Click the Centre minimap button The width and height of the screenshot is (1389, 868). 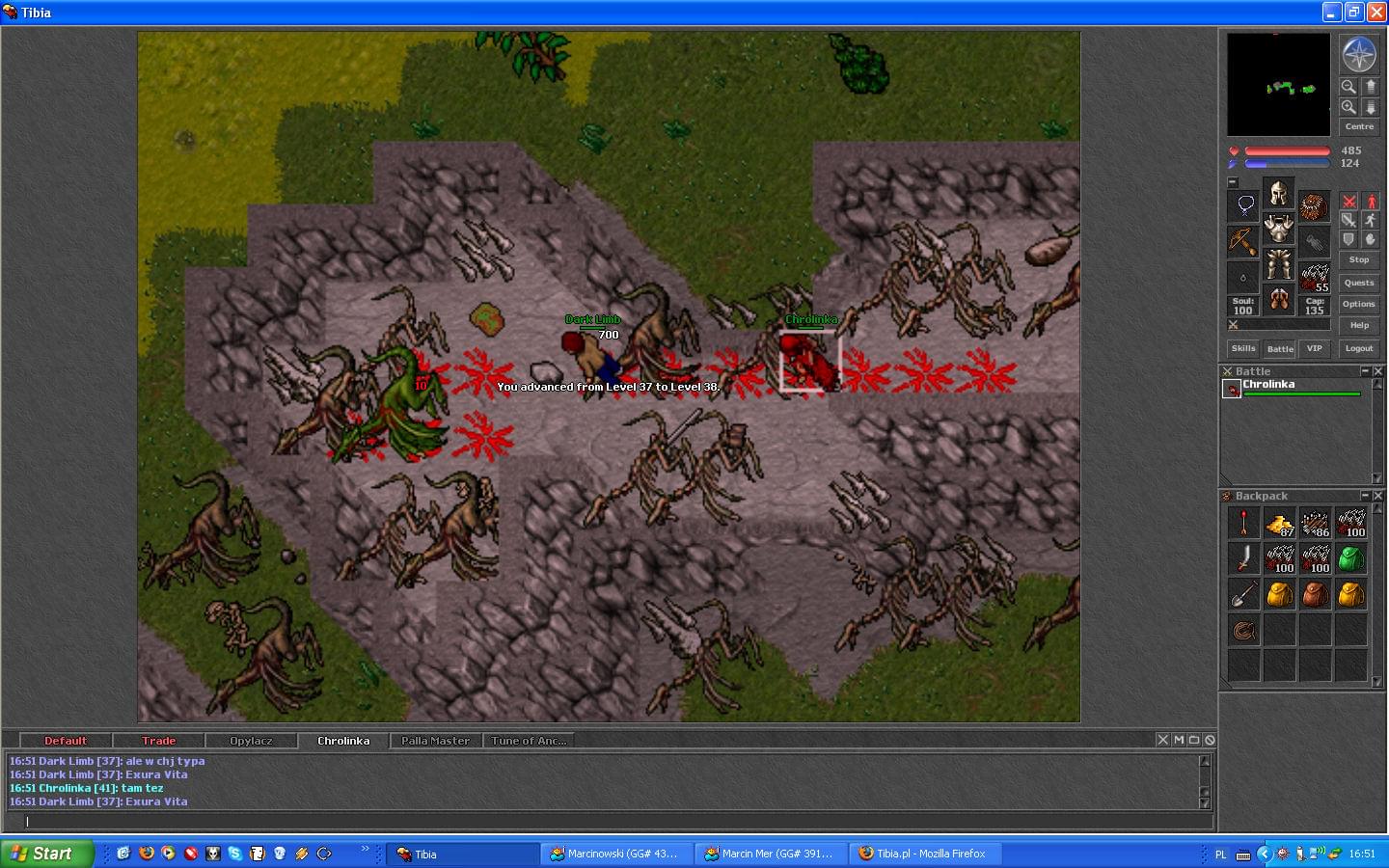point(1359,127)
